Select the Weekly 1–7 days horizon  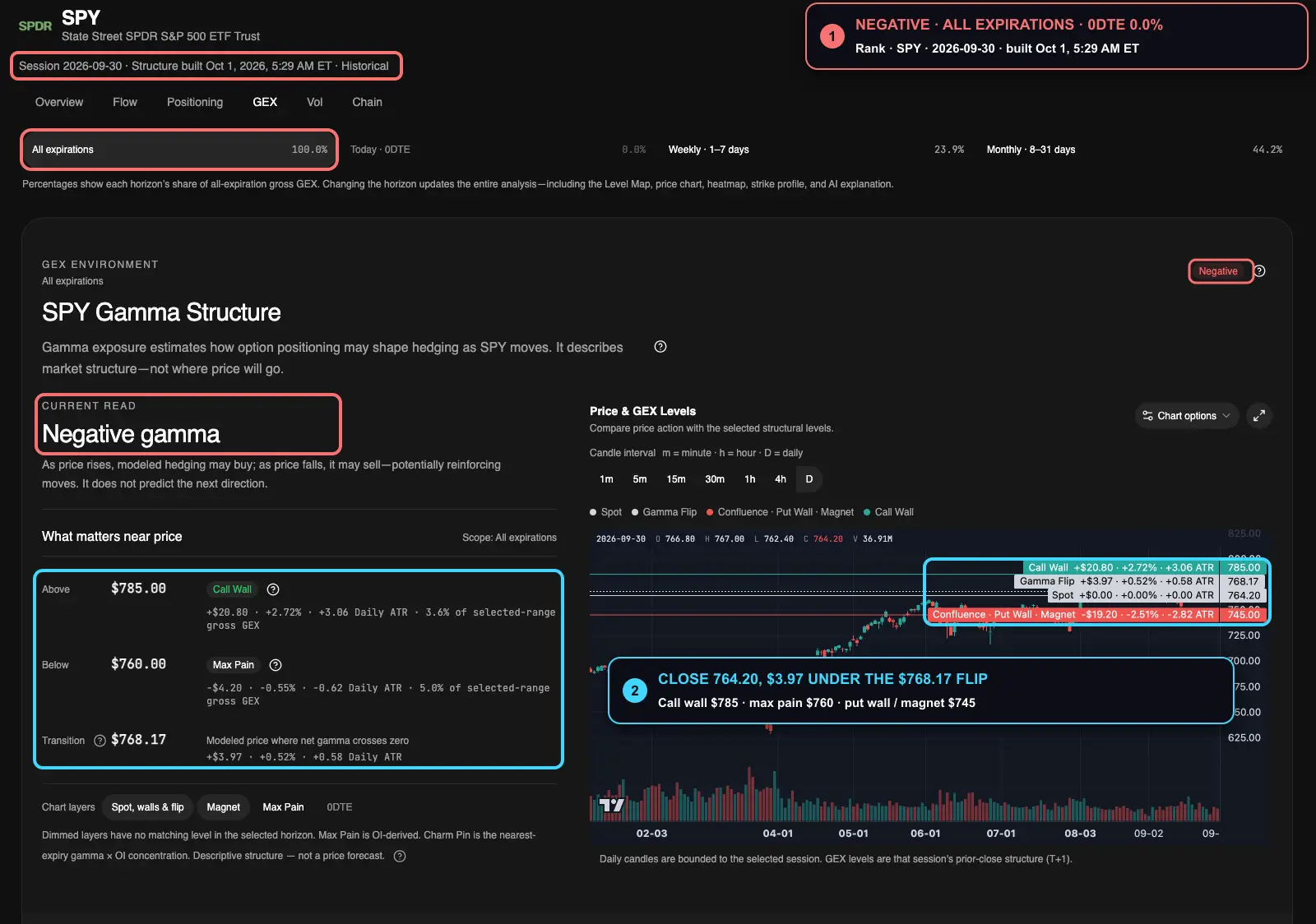point(816,150)
